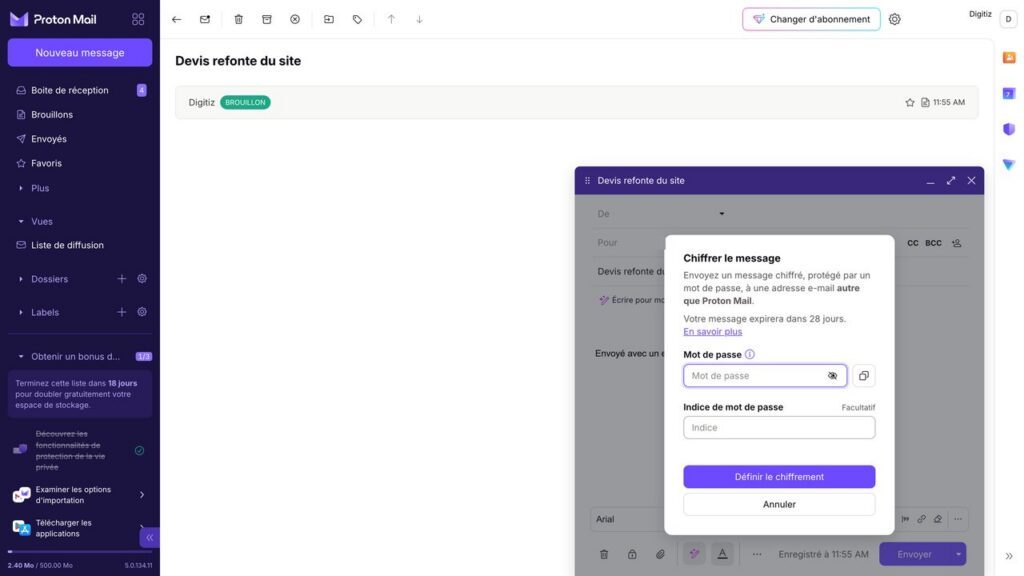Screen dimensions: 1024x576
Task: Mark message as spam with circle-x icon
Action: (295, 19)
